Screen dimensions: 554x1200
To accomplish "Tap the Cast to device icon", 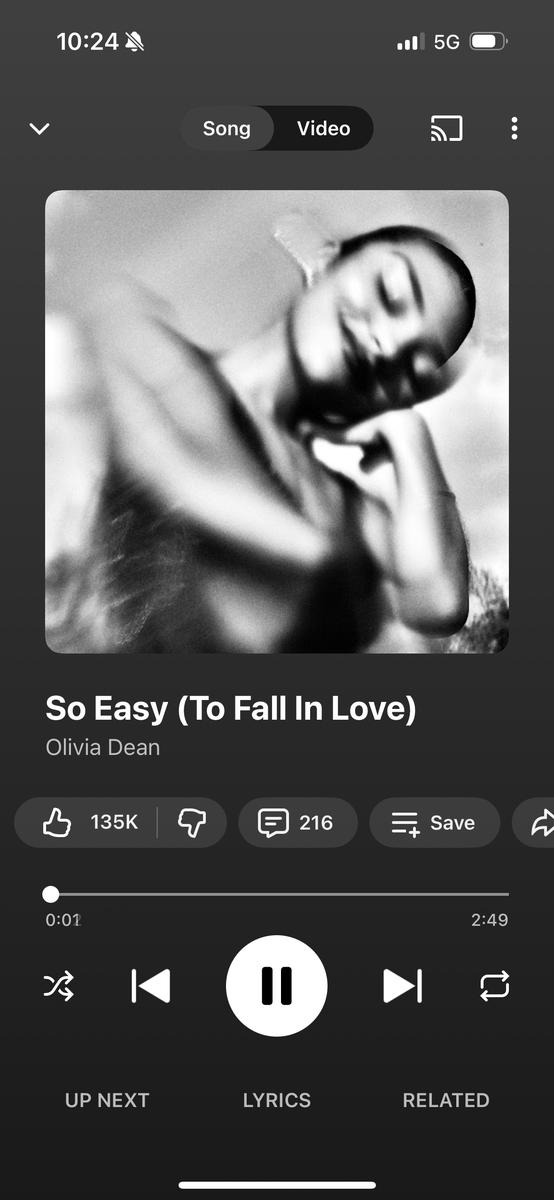I will 446,128.
